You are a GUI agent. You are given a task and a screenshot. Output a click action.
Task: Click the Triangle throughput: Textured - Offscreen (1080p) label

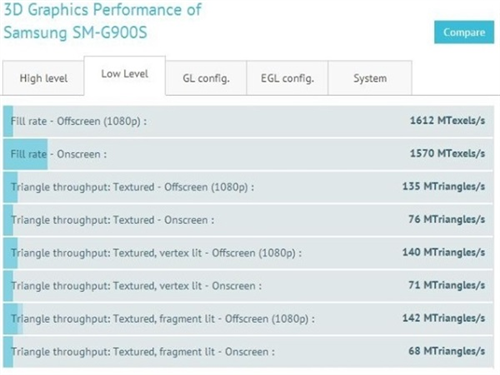click(133, 187)
